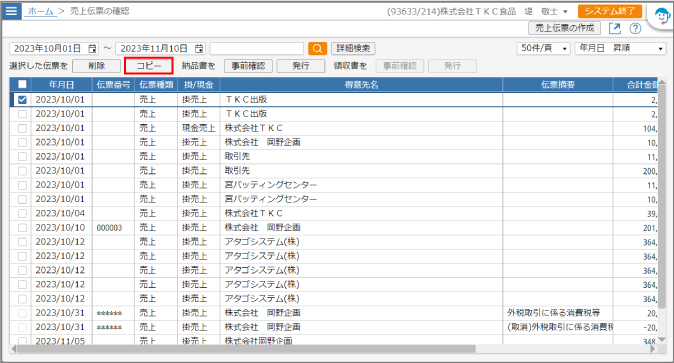Open the help question mark icon
This screenshot has width=674, height=363.
coord(635,28)
